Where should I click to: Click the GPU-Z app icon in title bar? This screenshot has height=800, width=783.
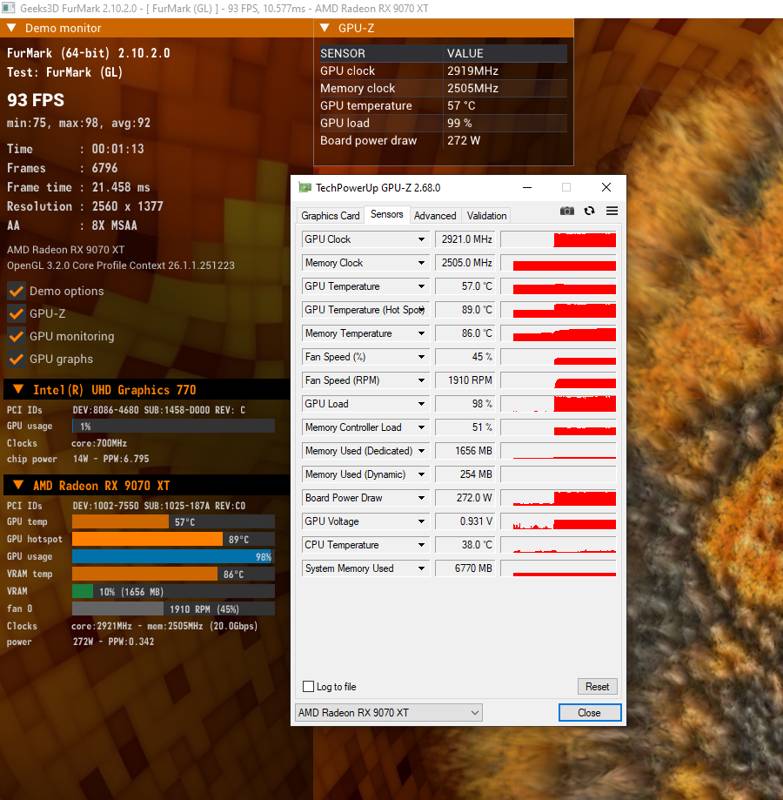(305, 188)
